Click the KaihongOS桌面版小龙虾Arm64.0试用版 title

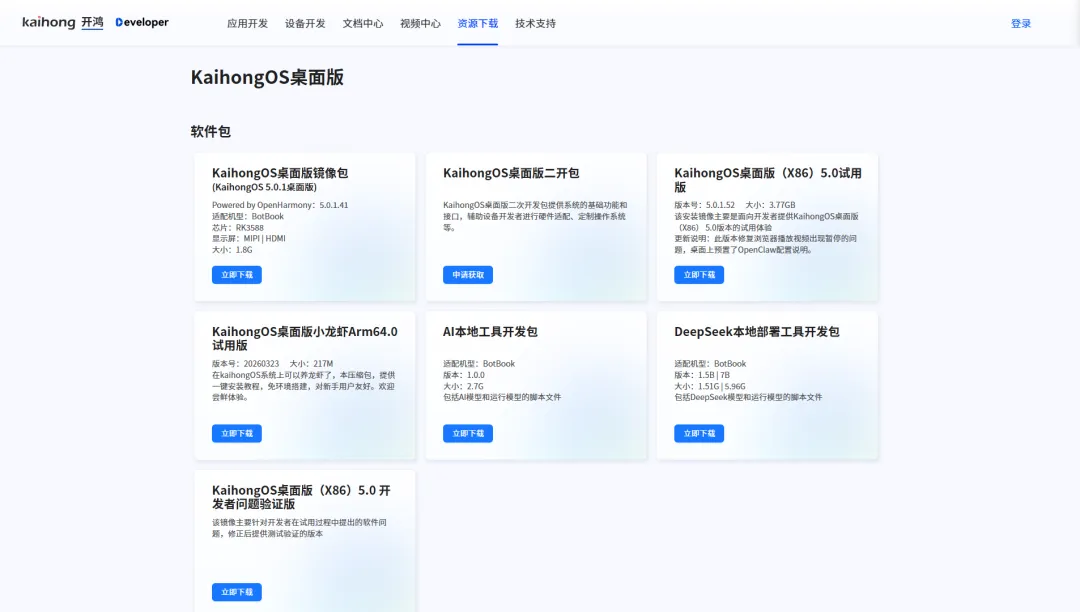tap(304, 338)
